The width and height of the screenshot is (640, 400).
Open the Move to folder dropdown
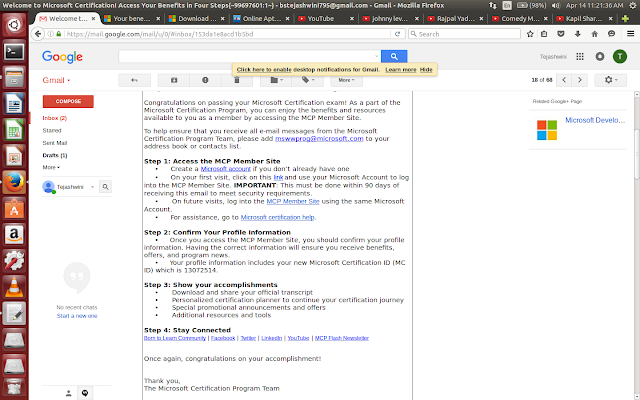click(276, 80)
